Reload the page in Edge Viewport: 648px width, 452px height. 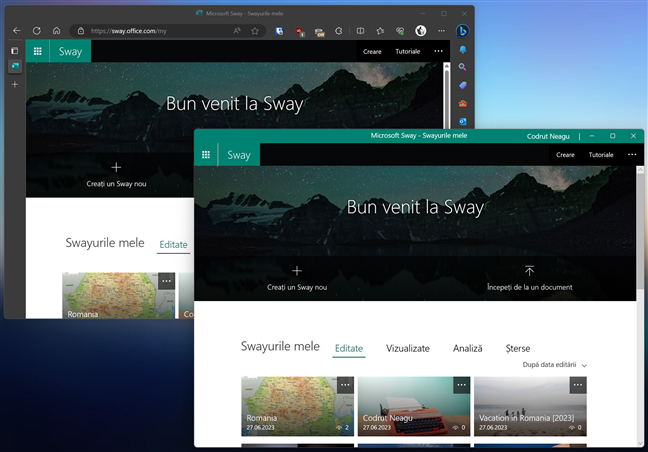pos(37,31)
